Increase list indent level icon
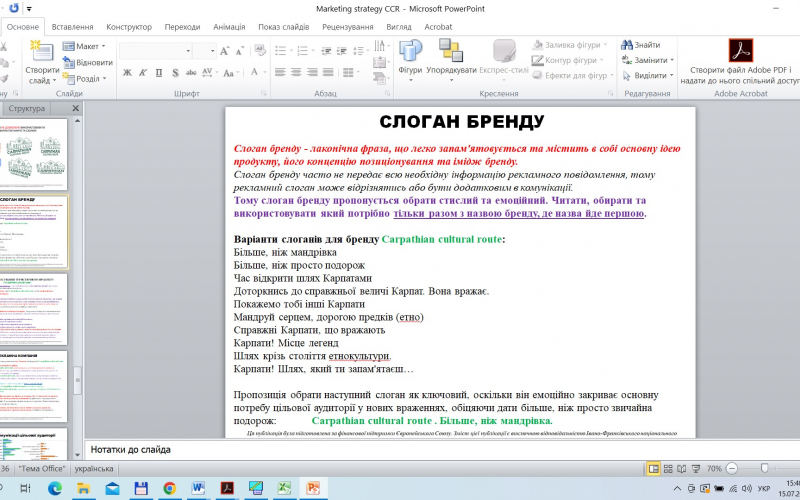Screen dimensions: 800x500 (x=342, y=51)
